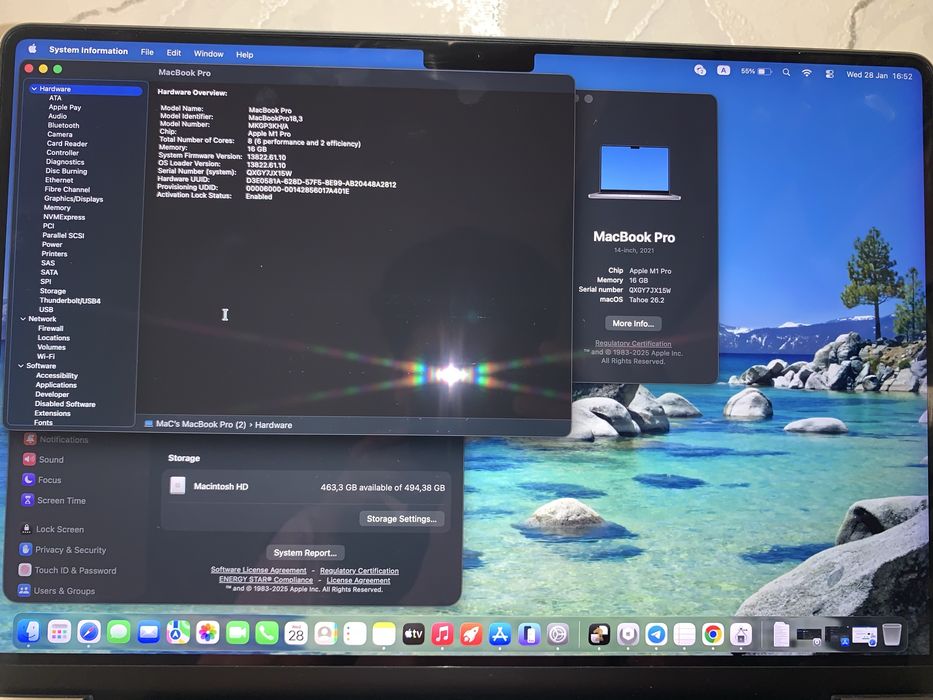The image size is (933, 700).
Task: Select Wi-Fi under Network in sidebar
Action: (x=45, y=357)
